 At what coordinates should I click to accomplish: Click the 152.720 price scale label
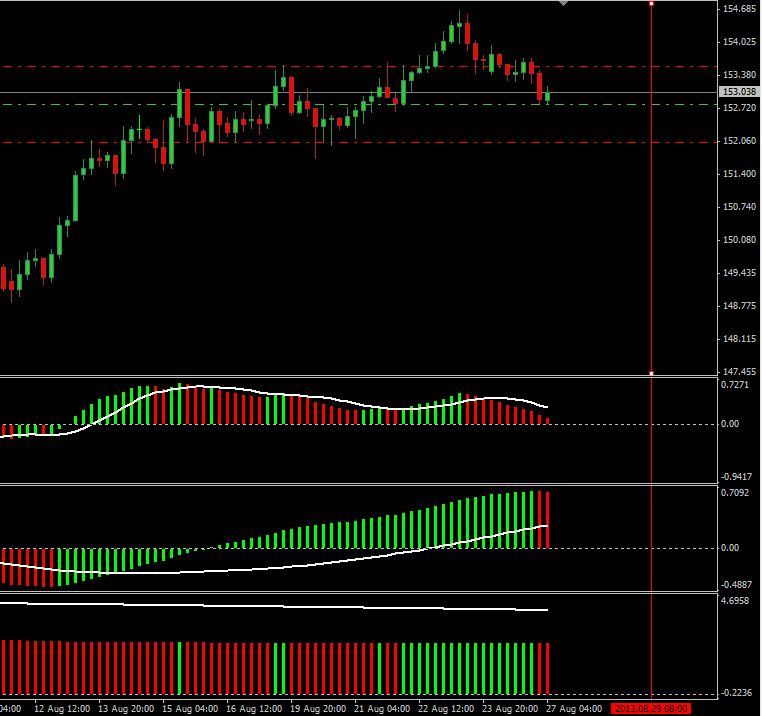point(739,107)
